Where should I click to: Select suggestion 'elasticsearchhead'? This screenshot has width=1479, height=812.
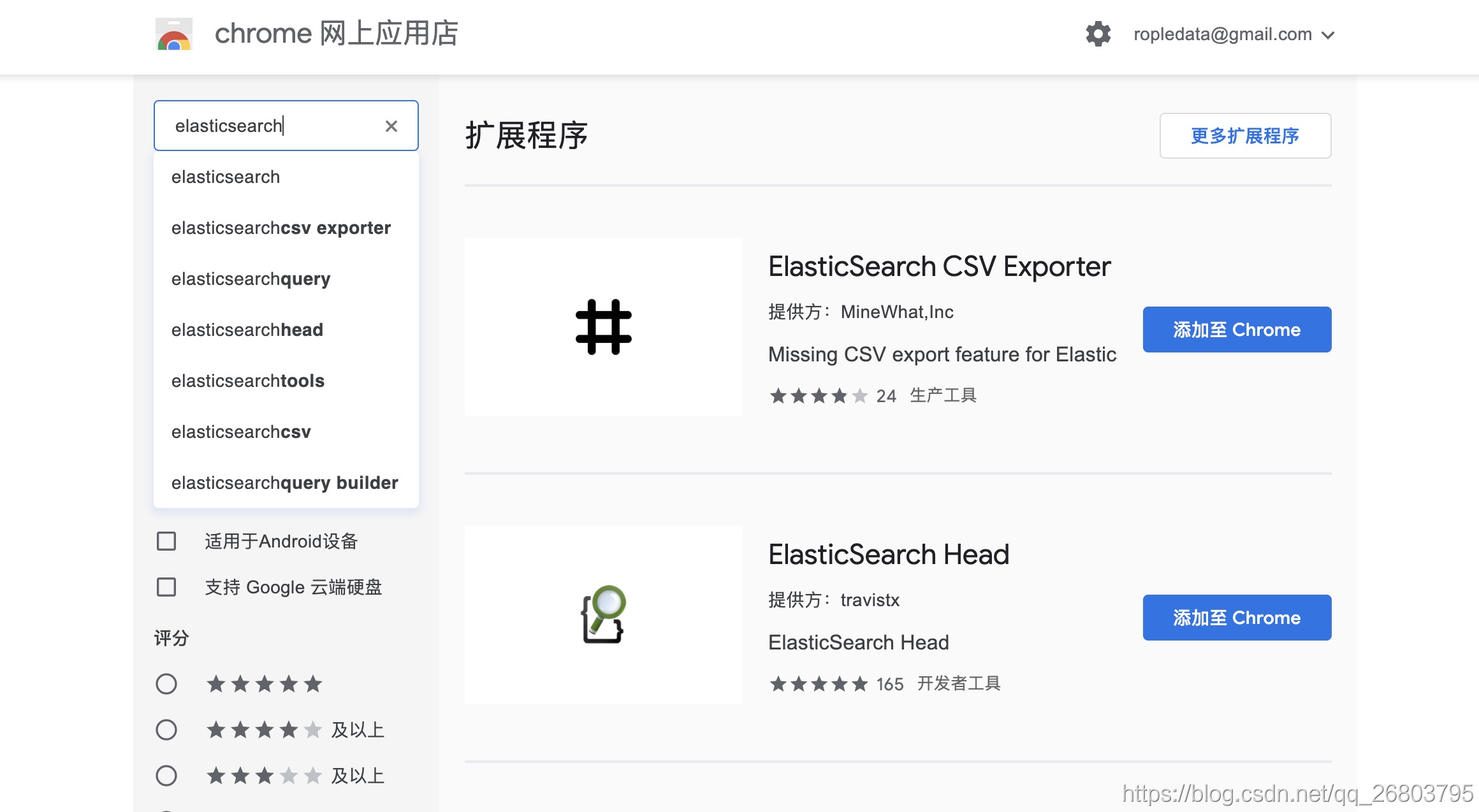tap(286, 330)
